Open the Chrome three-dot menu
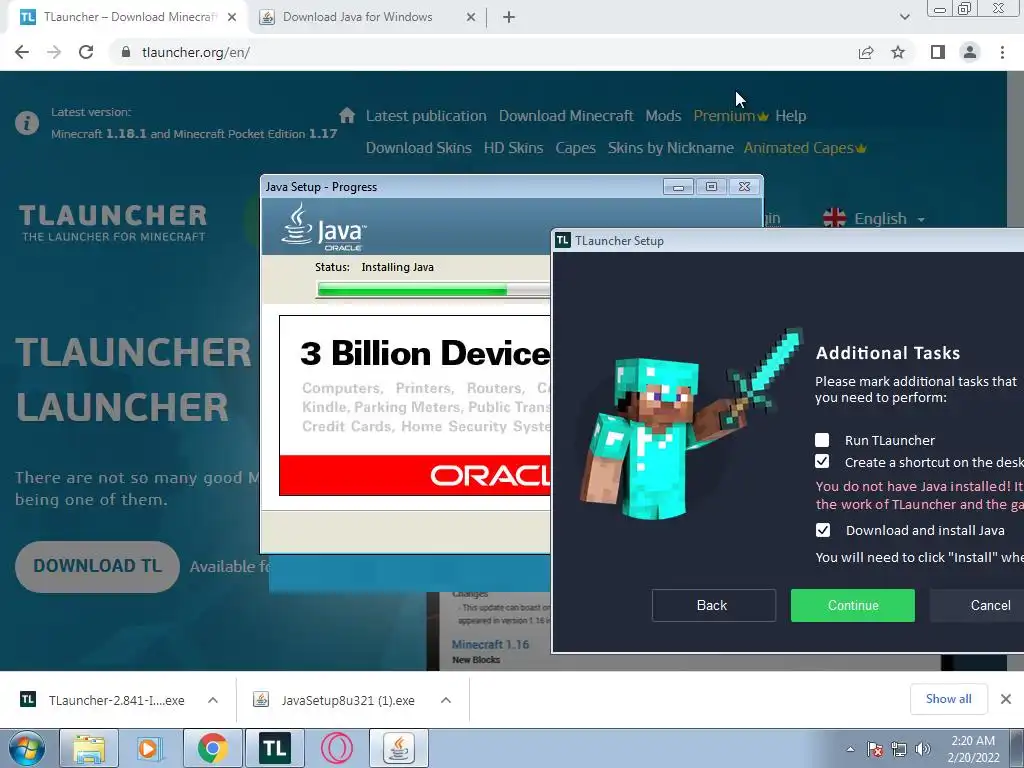Image resolution: width=1024 pixels, height=768 pixels. coord(1002,52)
